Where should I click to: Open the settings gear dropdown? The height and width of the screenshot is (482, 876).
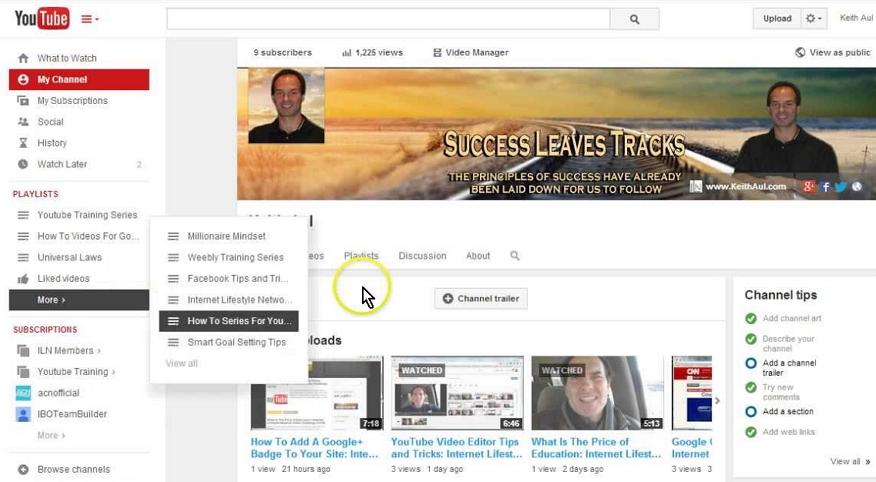[813, 18]
